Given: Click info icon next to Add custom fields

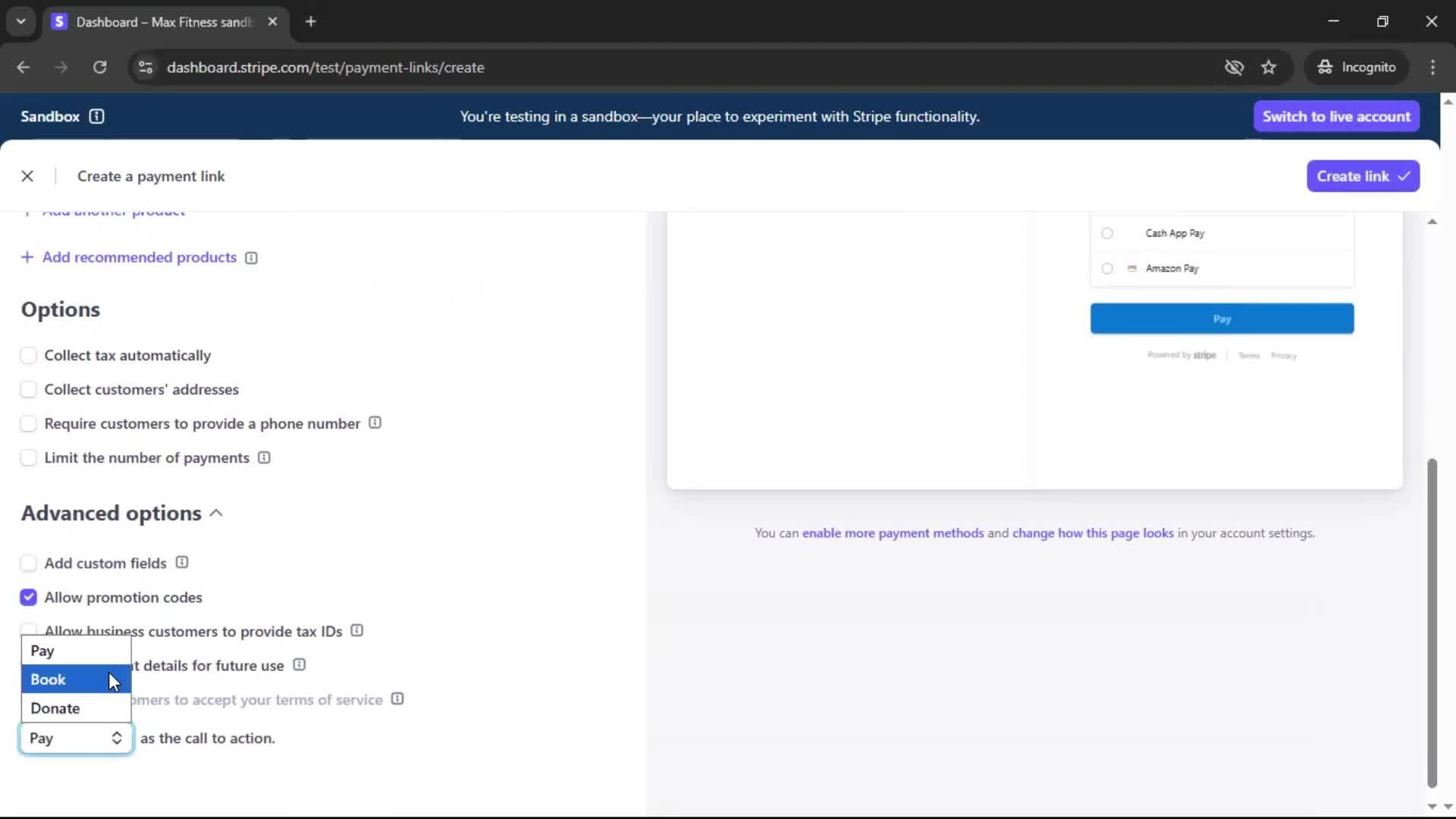Looking at the screenshot, I should [x=182, y=563].
